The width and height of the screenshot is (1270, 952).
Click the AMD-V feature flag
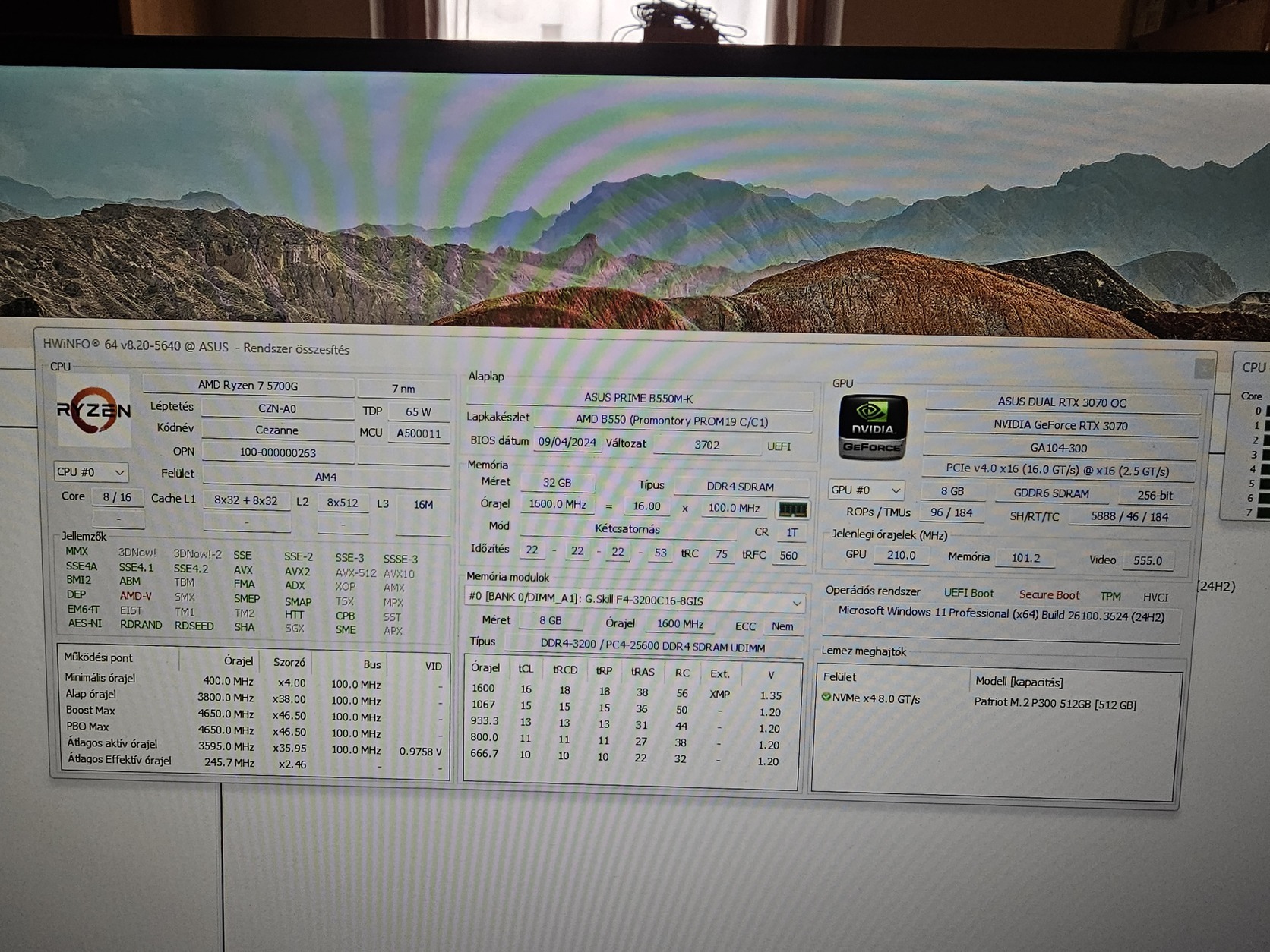click(x=135, y=596)
